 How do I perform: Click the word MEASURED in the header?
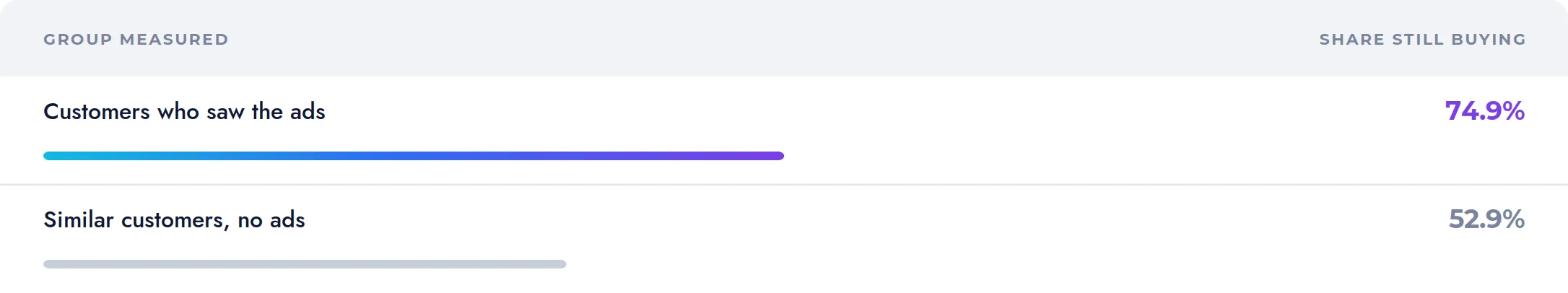pyautogui.click(x=174, y=40)
